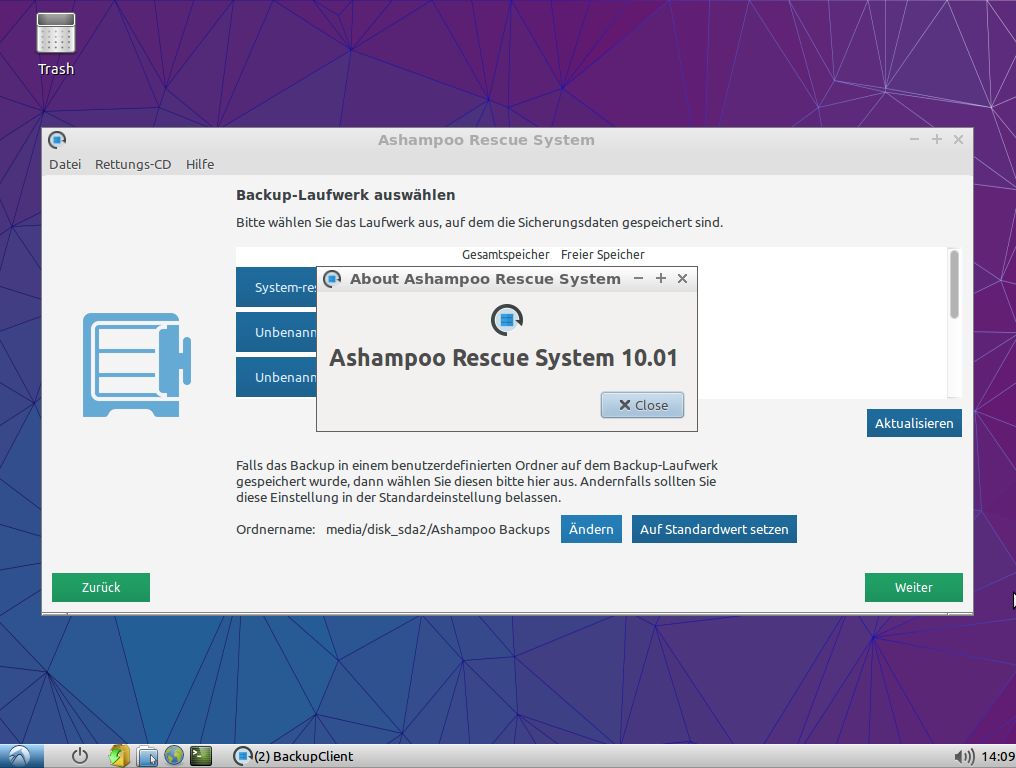Click the Gesamtspeicher column header
This screenshot has width=1016, height=768.
click(505, 255)
